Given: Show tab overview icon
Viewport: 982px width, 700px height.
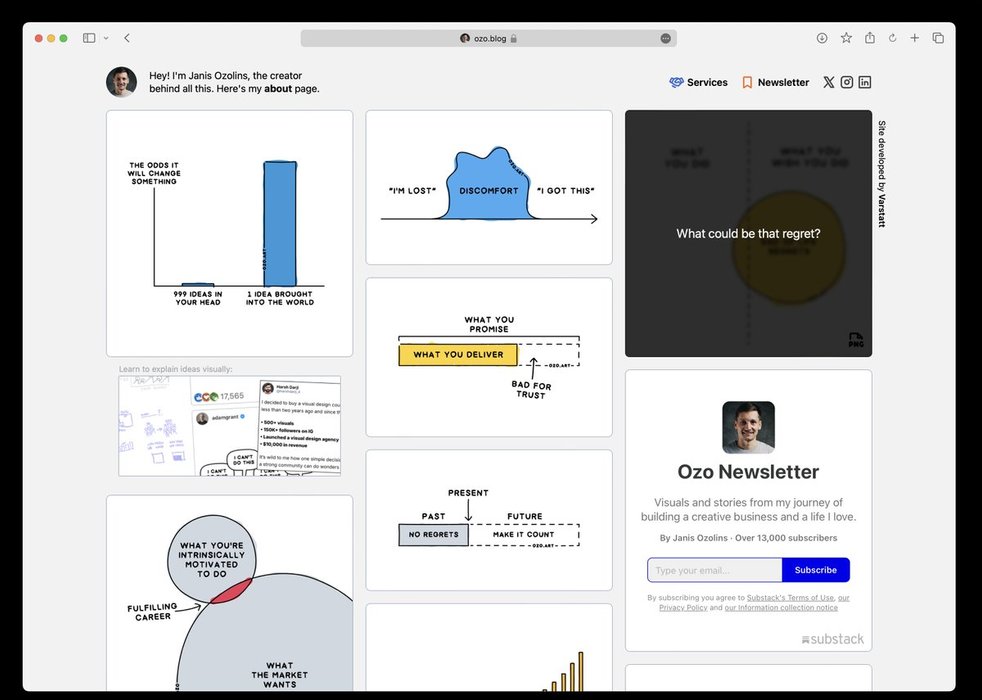Looking at the screenshot, I should [x=938, y=38].
